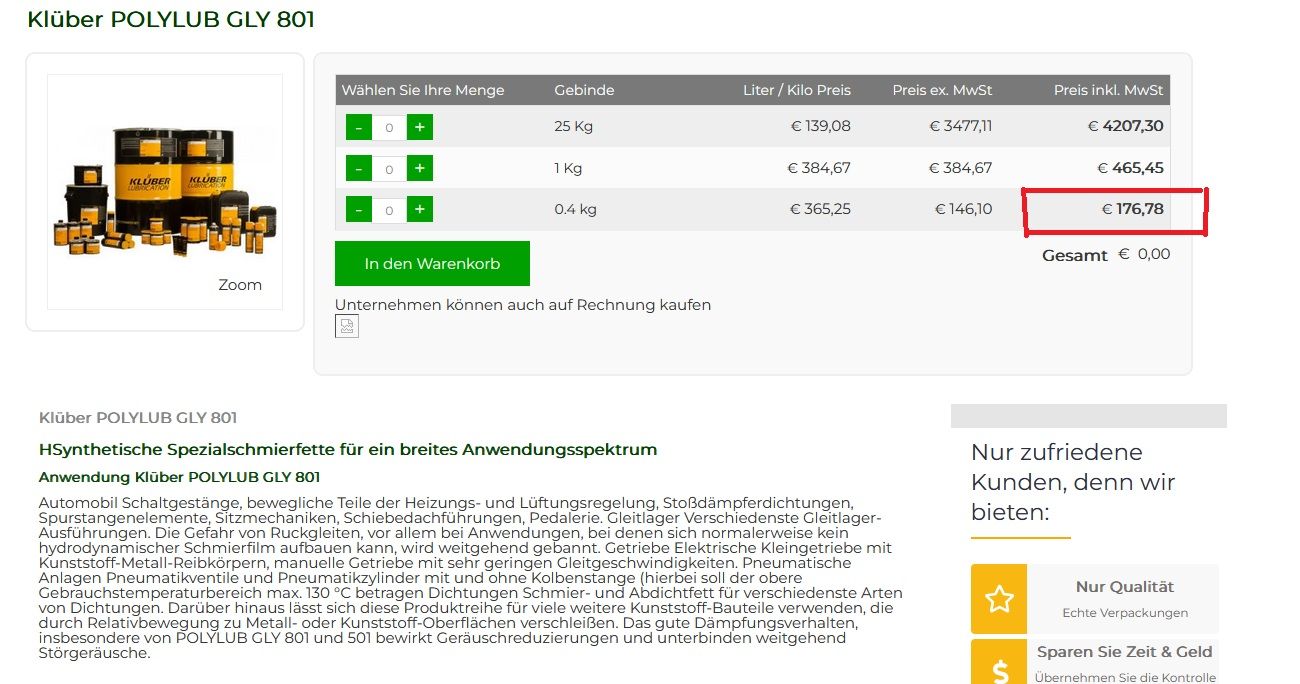1300x684 pixels.
Task: Click the highlighted € 176,78 price
Action: [x=1132, y=209]
